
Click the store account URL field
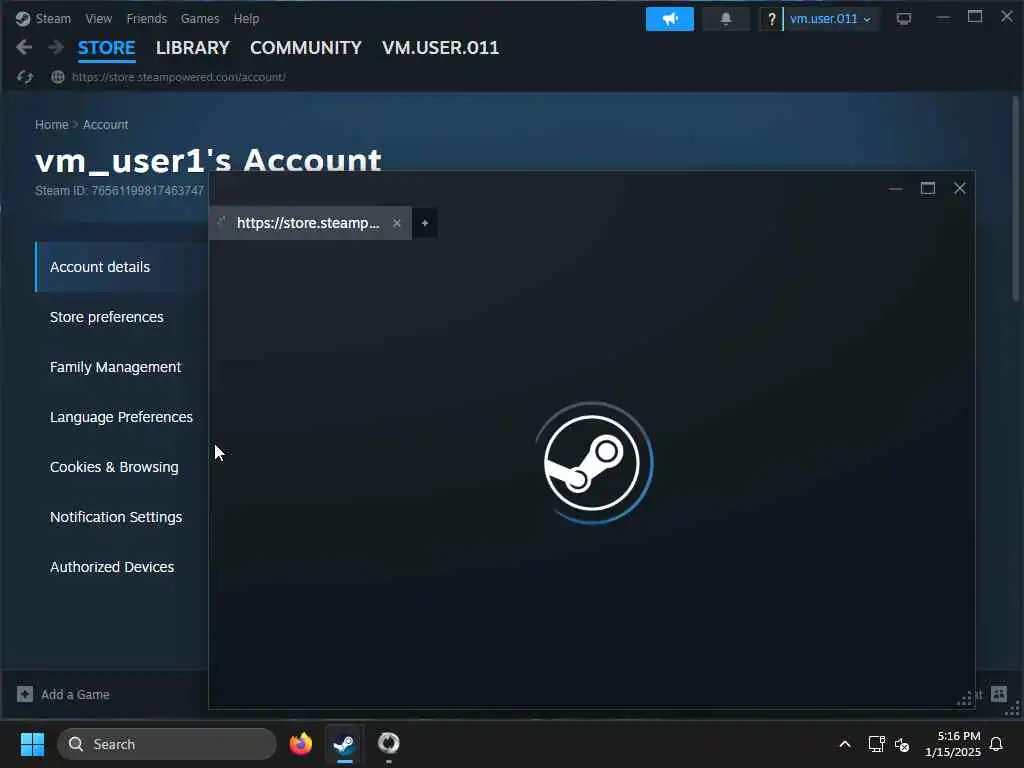point(178,77)
